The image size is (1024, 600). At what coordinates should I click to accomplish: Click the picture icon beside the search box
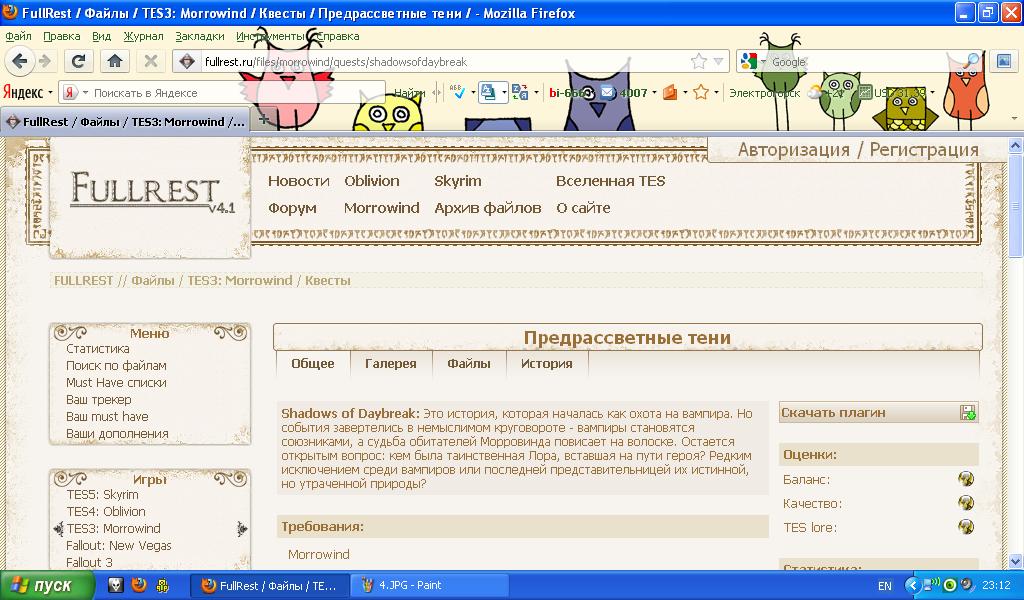(x=1004, y=61)
